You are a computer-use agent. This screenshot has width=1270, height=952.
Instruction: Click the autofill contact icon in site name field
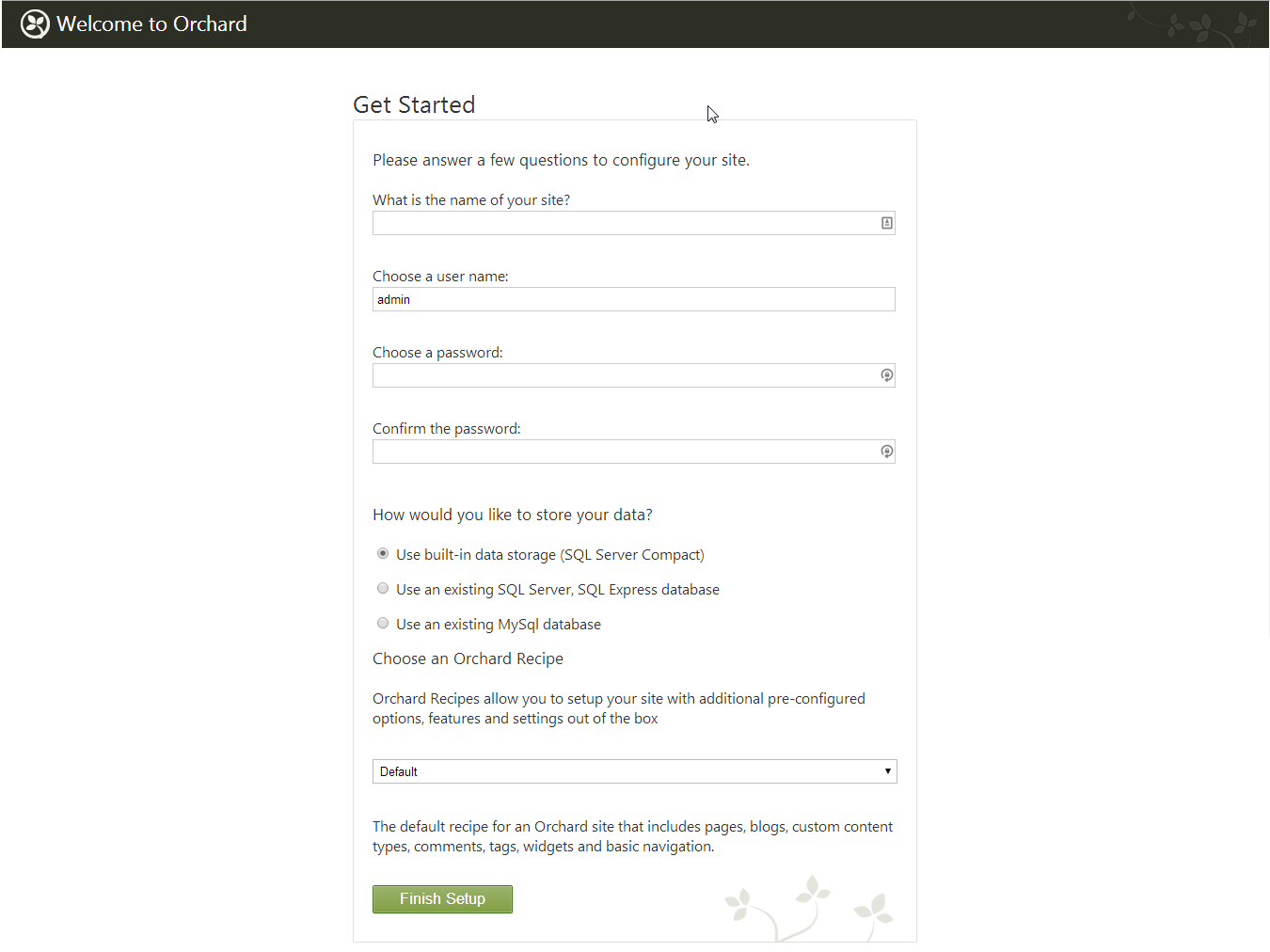(x=886, y=223)
